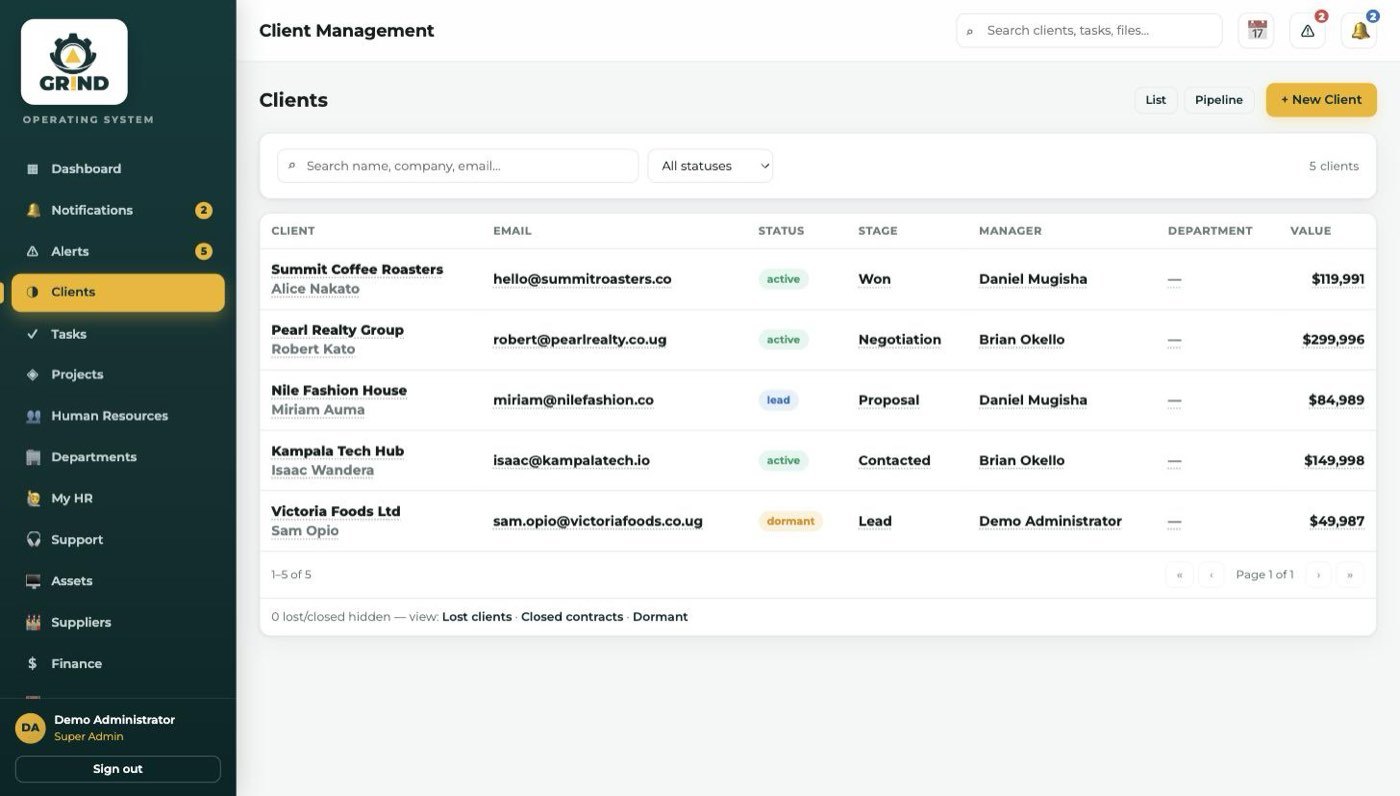Viewport: 1400px width, 796px height.
Task: Click the Finance dollar icon
Action: click(33, 663)
